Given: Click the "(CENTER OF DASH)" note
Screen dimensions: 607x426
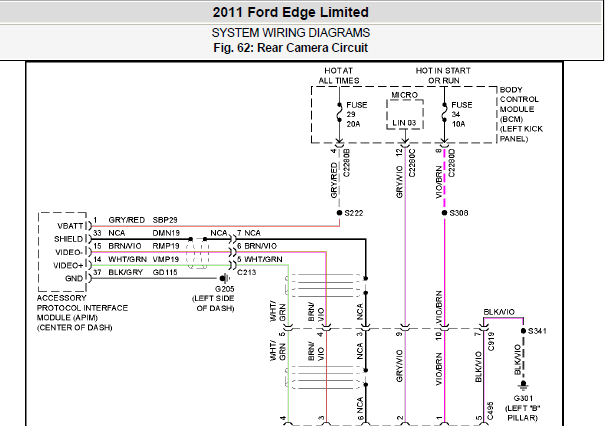Looking at the screenshot, I should tap(74, 328).
